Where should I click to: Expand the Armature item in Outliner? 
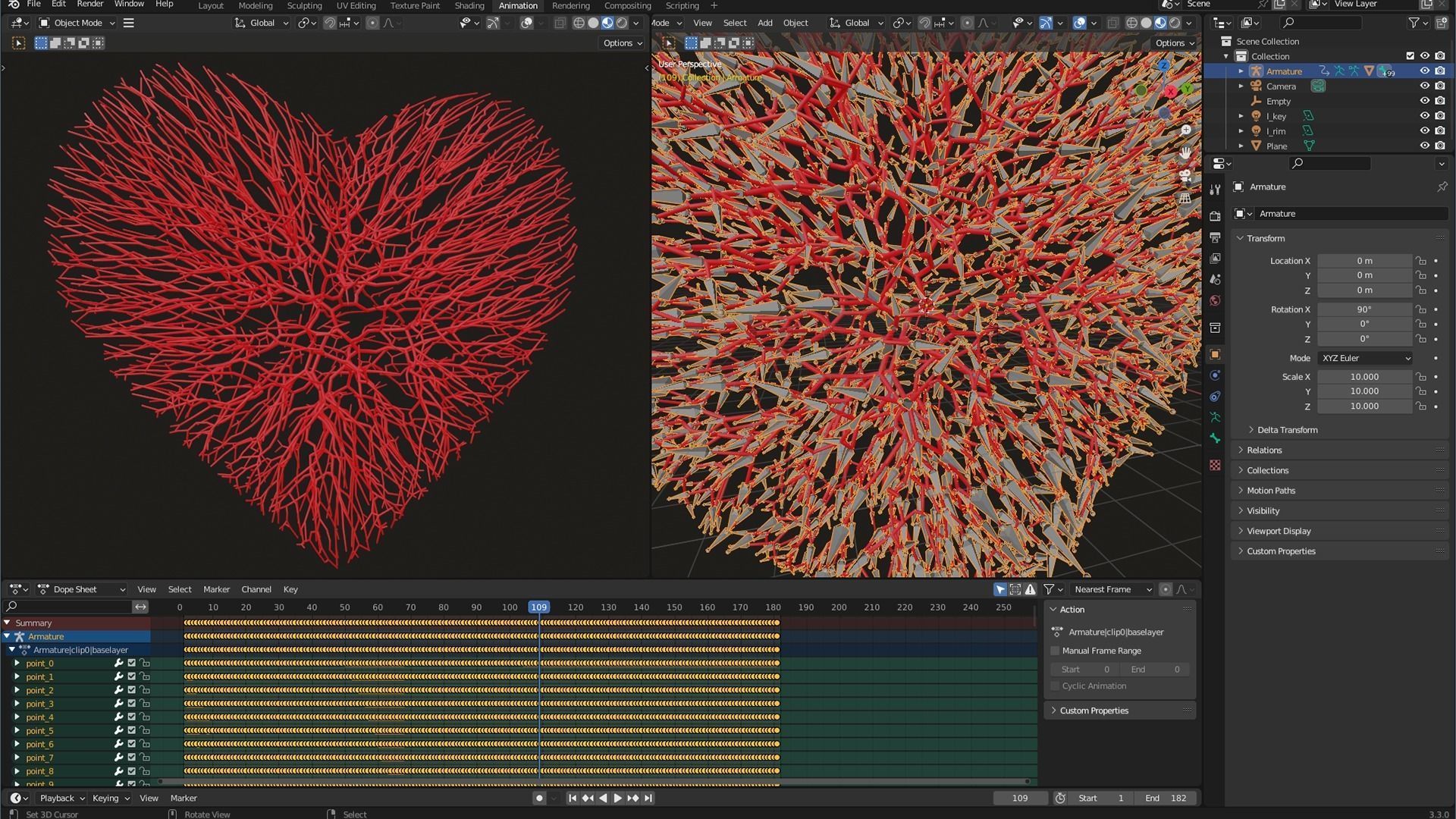coord(1241,71)
